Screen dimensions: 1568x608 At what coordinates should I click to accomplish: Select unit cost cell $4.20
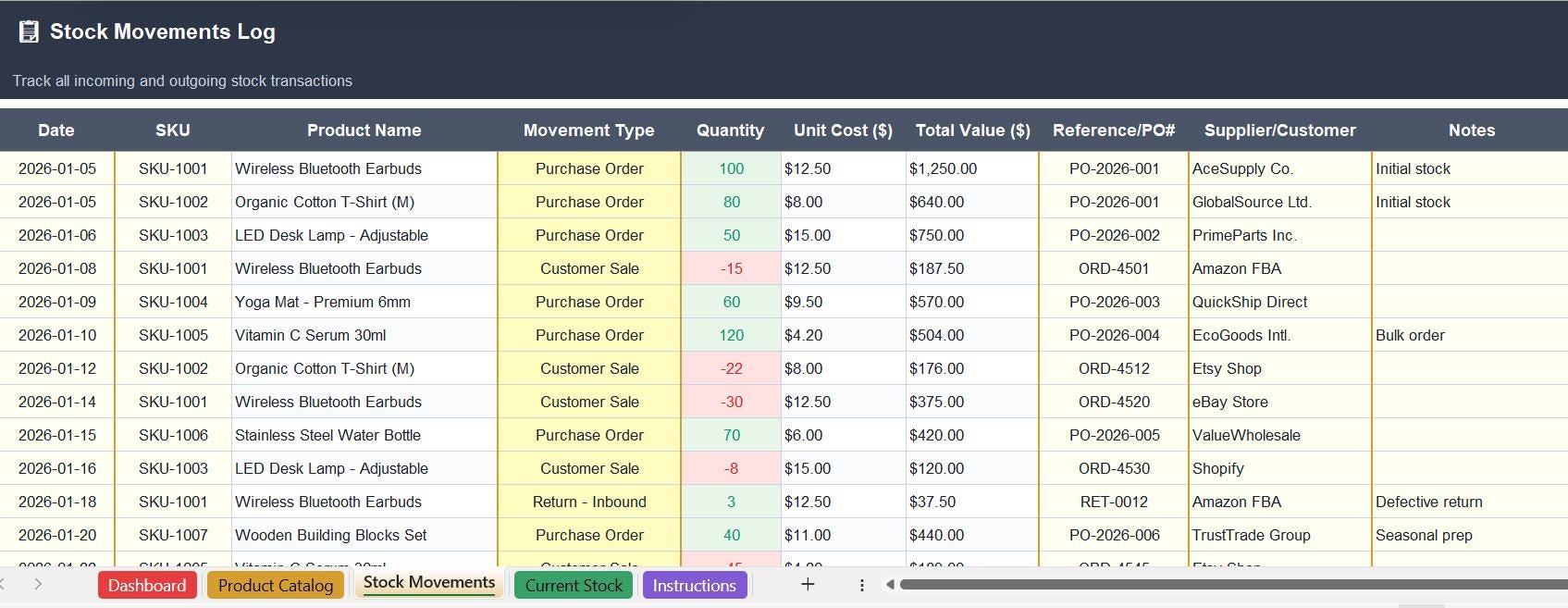[844, 335]
